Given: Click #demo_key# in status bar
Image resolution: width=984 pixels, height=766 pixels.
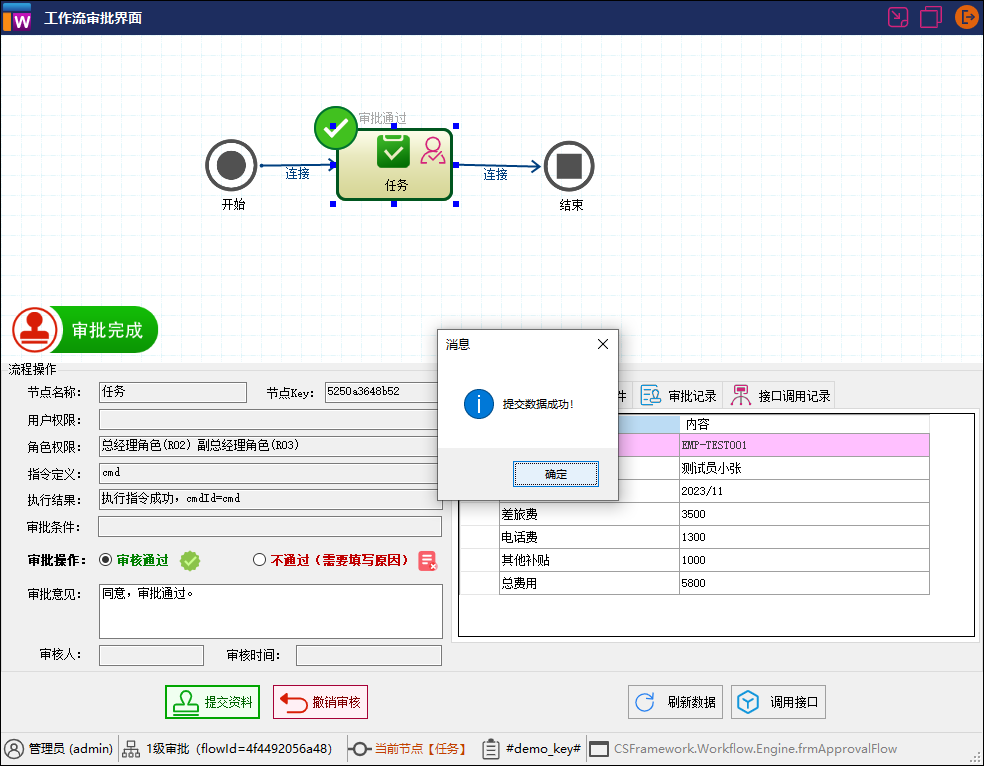Looking at the screenshot, I should [x=543, y=748].
